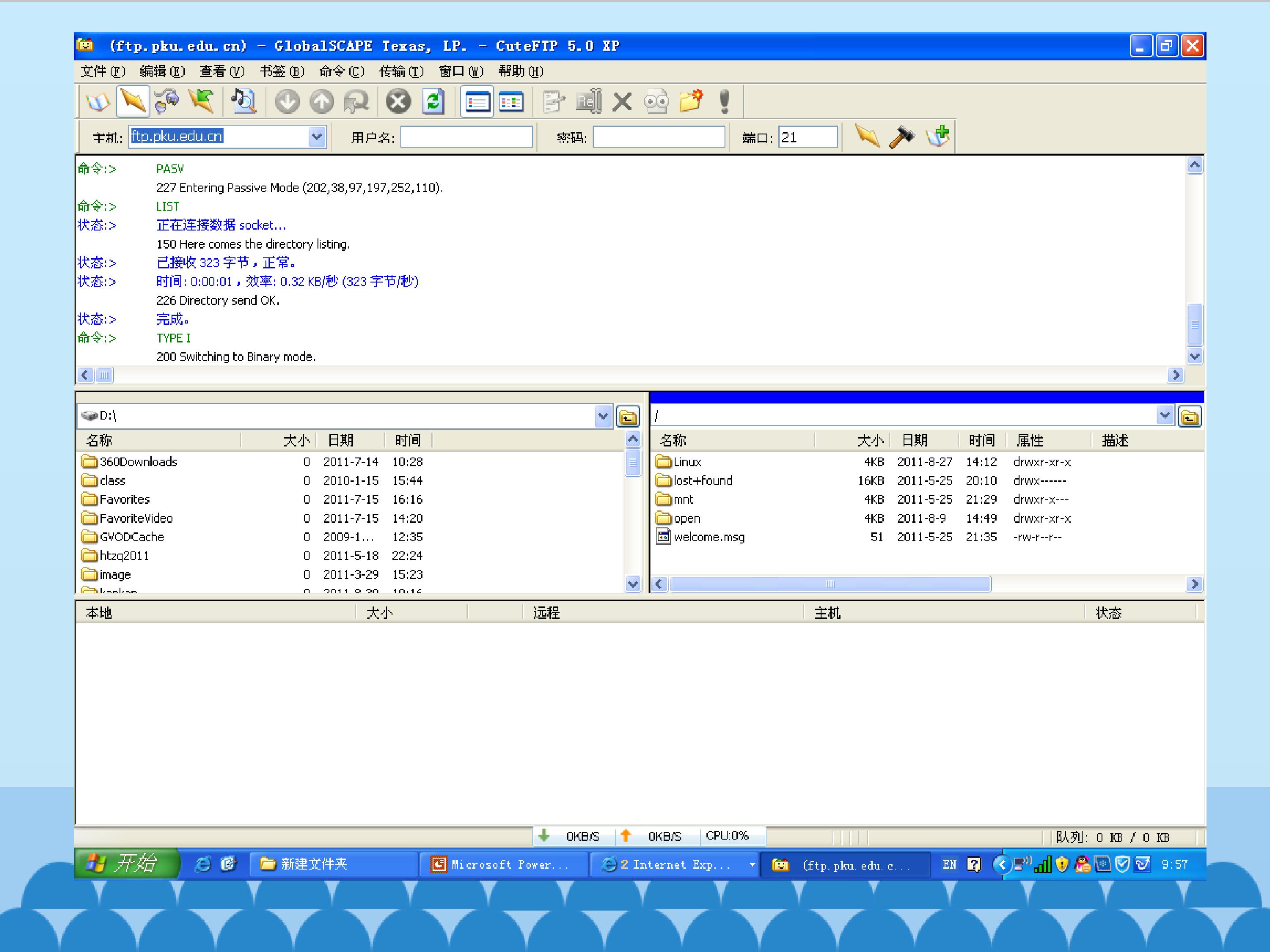Click the Rename toolbar icon

(x=589, y=101)
